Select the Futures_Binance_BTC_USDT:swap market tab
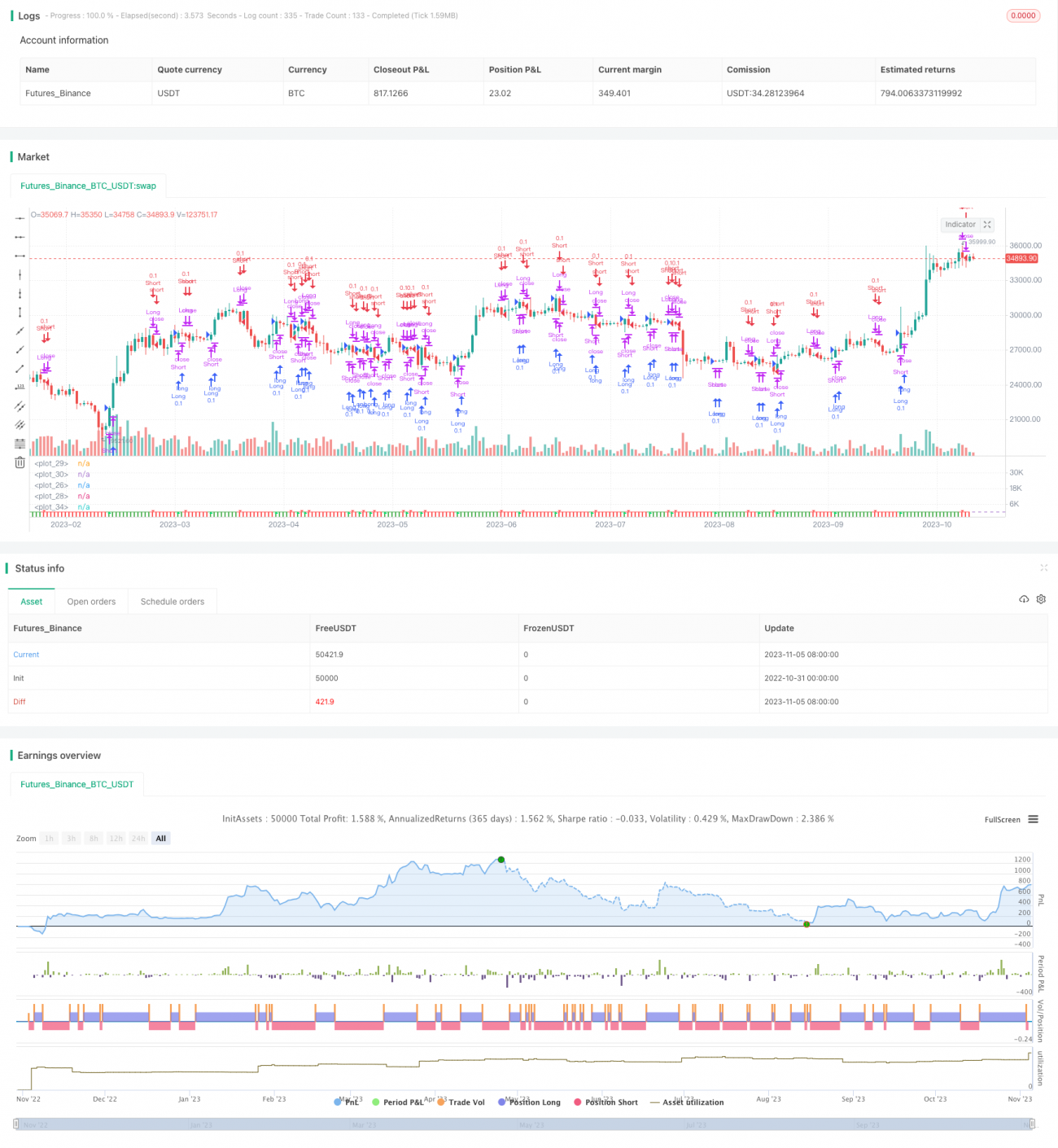The image size is (1058, 1148). point(88,186)
